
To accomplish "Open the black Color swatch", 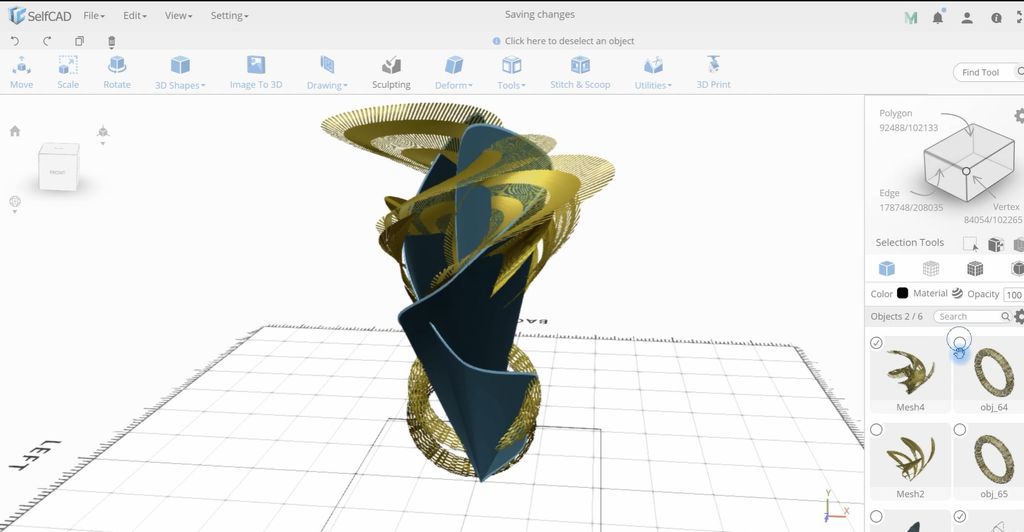I will [x=903, y=293].
